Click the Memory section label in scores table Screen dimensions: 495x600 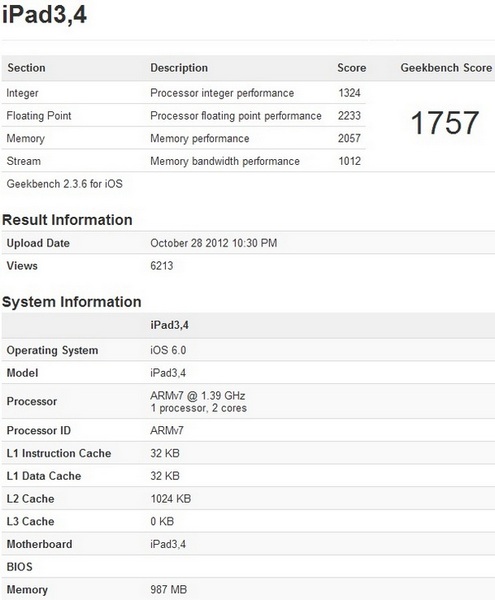pyautogui.click(x=26, y=139)
